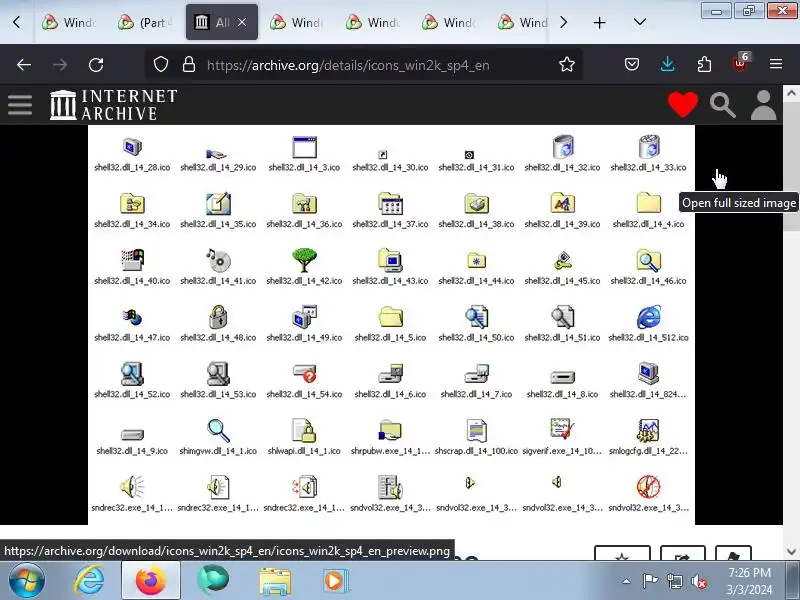Screen dimensions: 800x600
Task: Click the taskbar clock showing 7:26 PM
Action: (749, 581)
